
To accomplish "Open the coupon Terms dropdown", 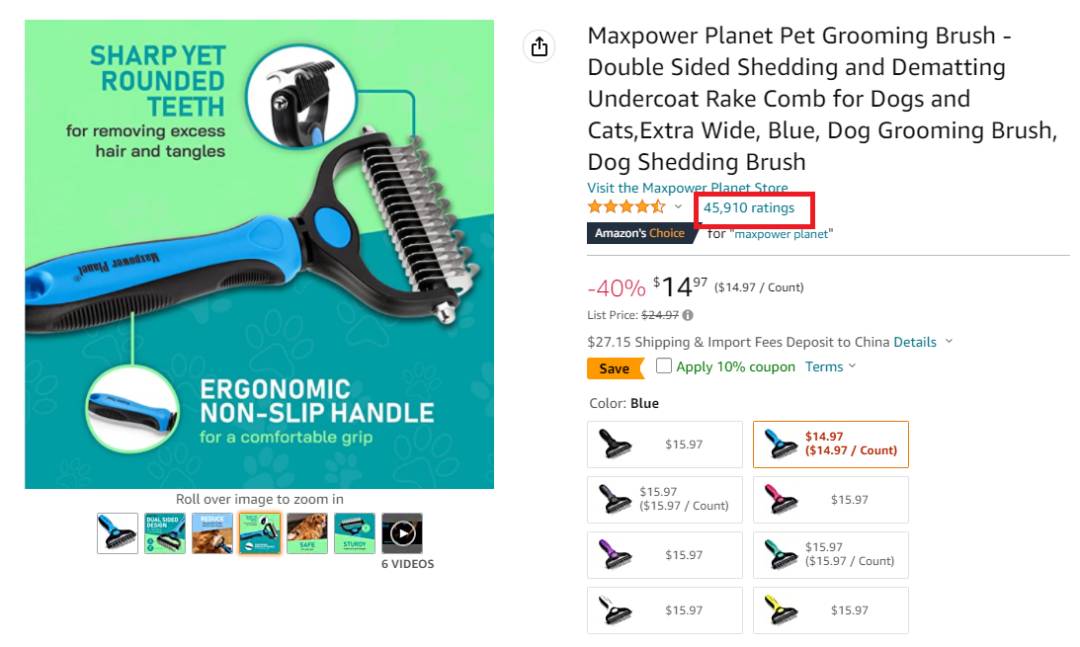I will [830, 367].
